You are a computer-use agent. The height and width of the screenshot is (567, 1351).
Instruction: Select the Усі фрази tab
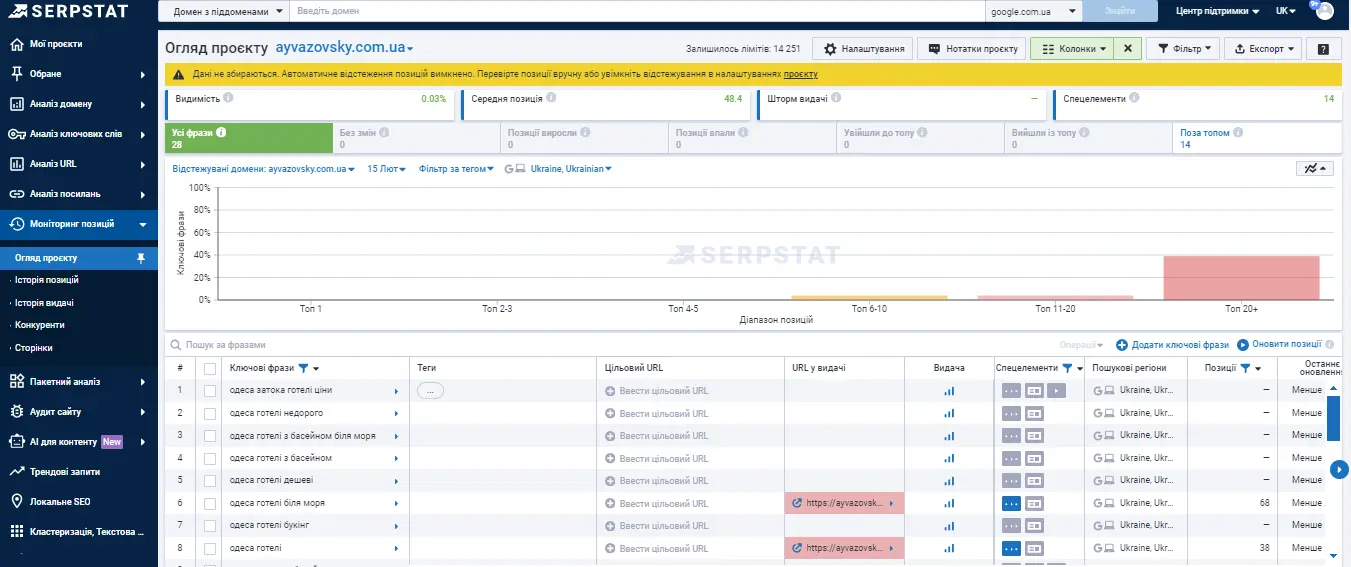tap(248, 138)
